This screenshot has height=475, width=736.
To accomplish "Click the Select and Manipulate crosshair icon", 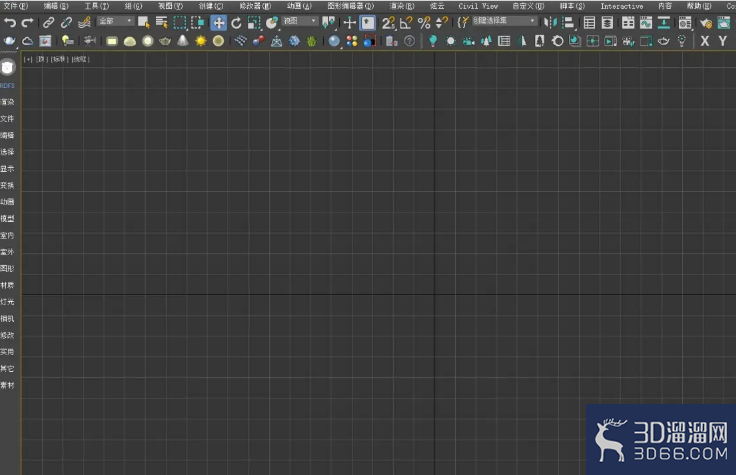I will 349,23.
